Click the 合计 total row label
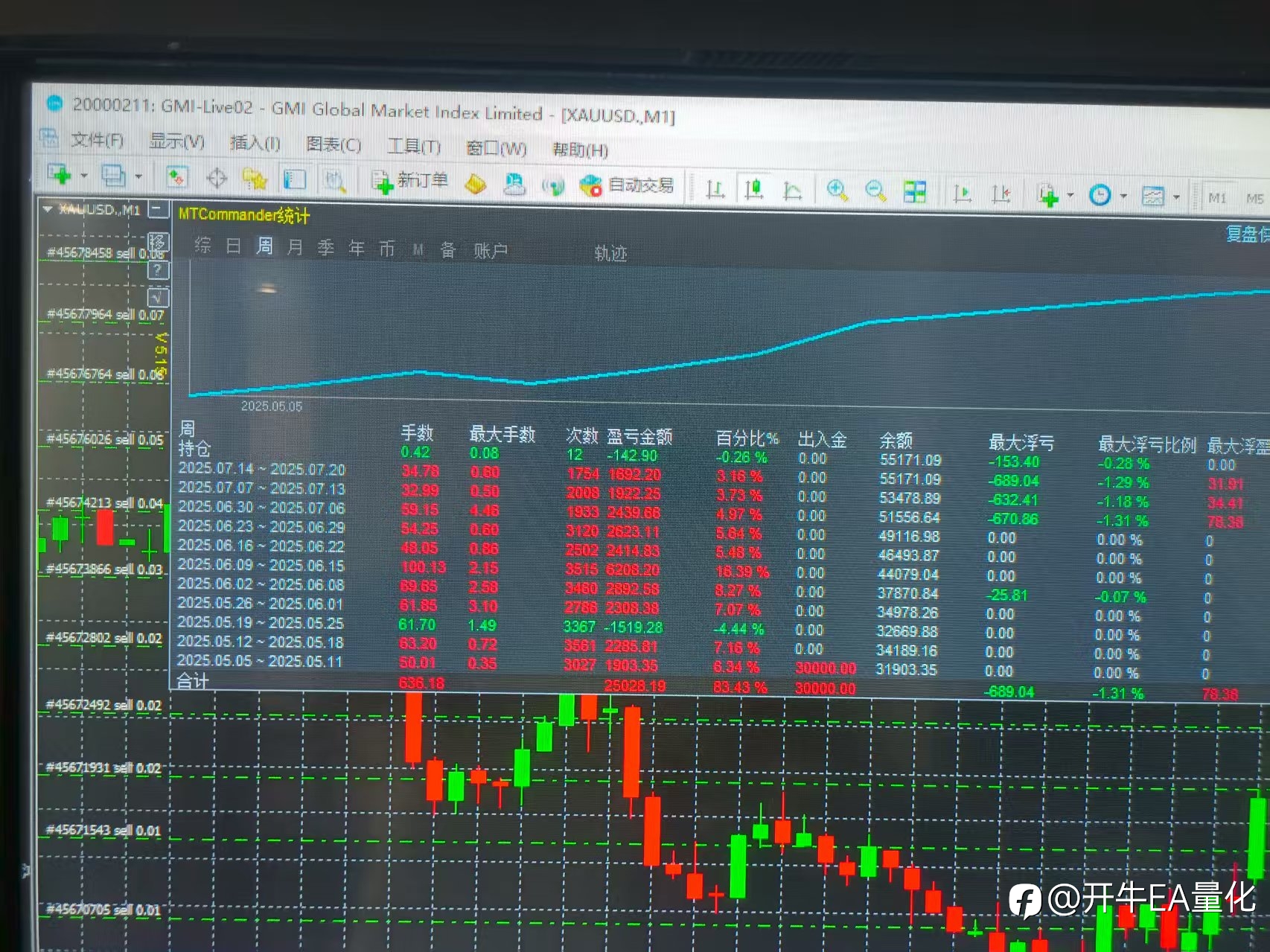The height and width of the screenshot is (952, 1270). (x=193, y=681)
